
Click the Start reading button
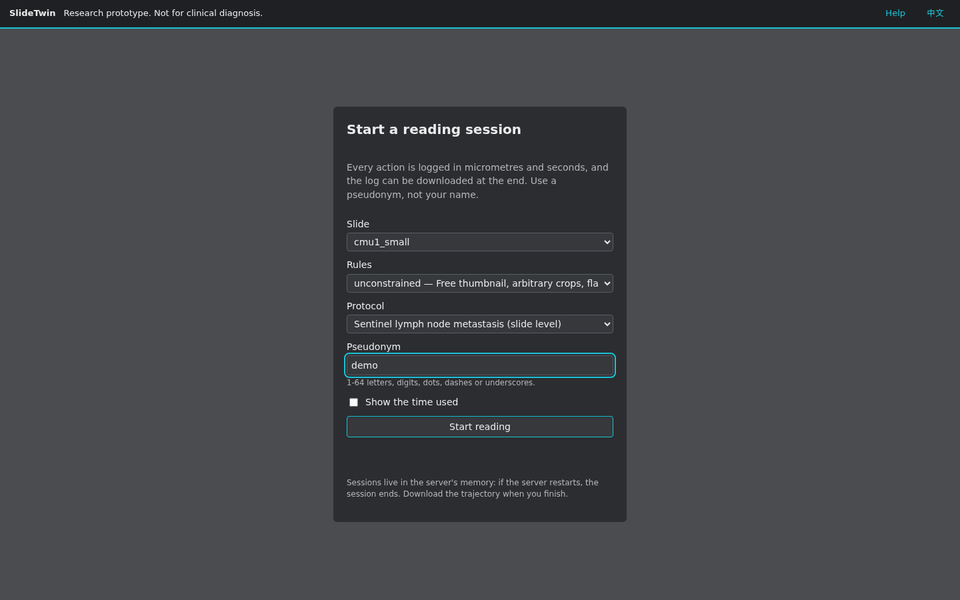[479, 427]
